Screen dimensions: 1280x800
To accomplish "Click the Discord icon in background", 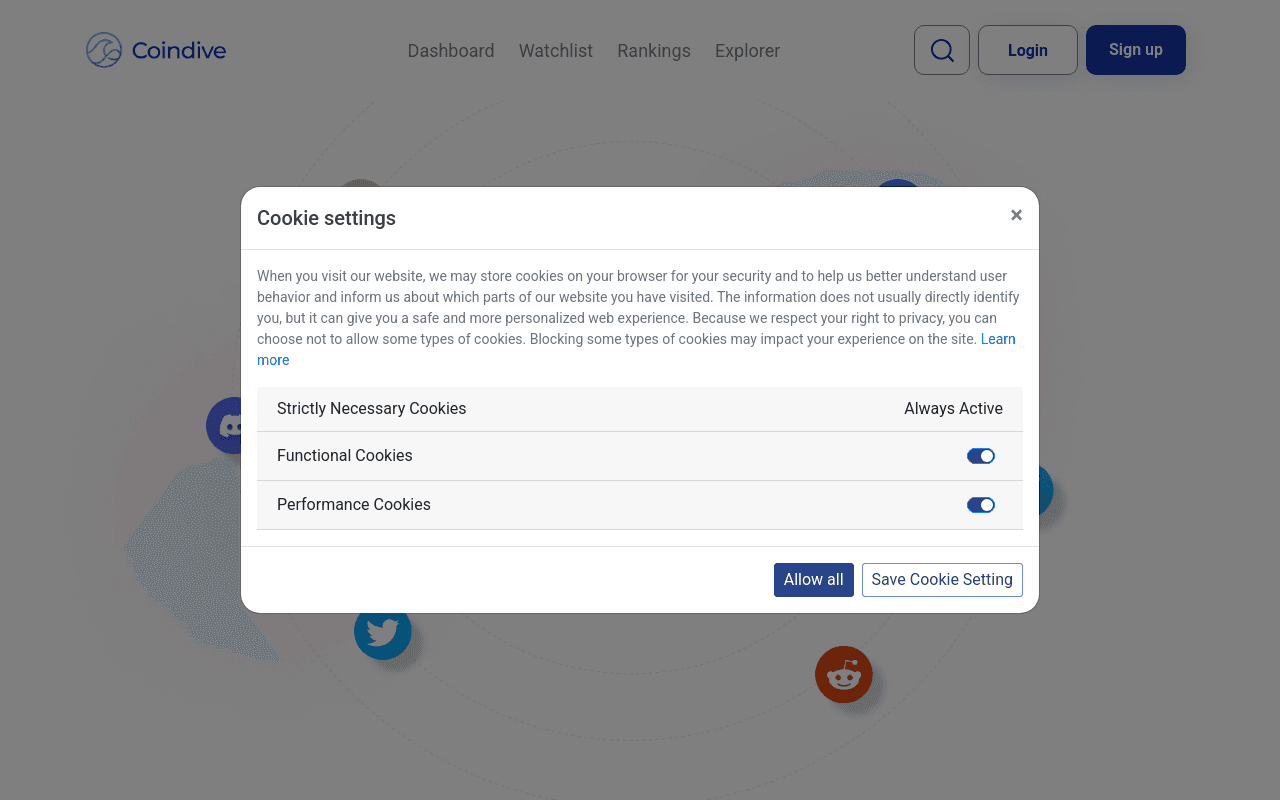I will tap(224, 426).
